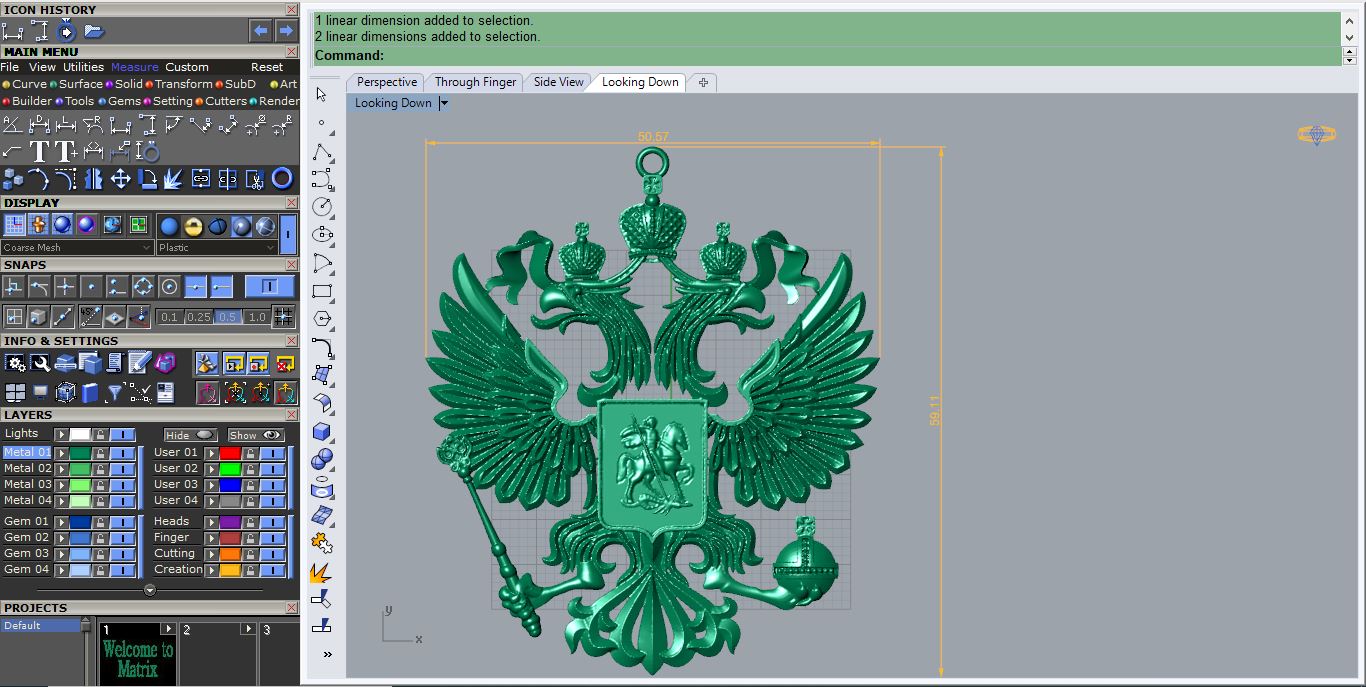The height and width of the screenshot is (687, 1366).
Task: Lock the Finger layer
Action: tap(250, 538)
